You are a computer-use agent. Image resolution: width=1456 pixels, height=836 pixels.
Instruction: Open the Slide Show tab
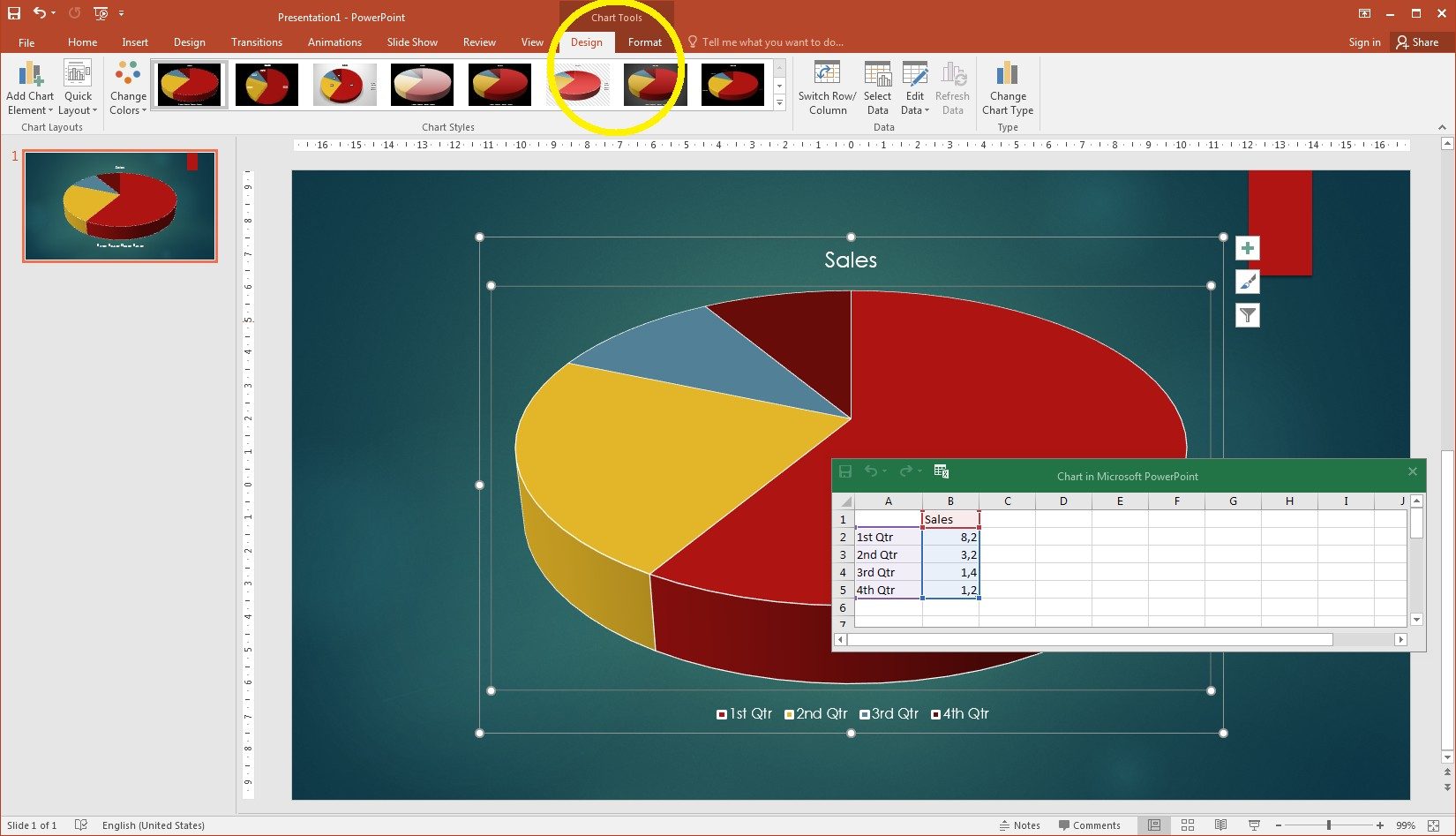(412, 42)
